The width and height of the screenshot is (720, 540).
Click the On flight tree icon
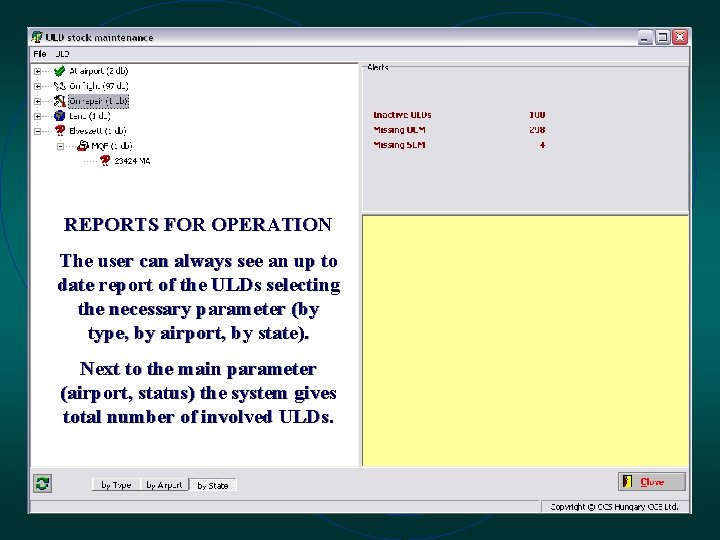(x=59, y=86)
